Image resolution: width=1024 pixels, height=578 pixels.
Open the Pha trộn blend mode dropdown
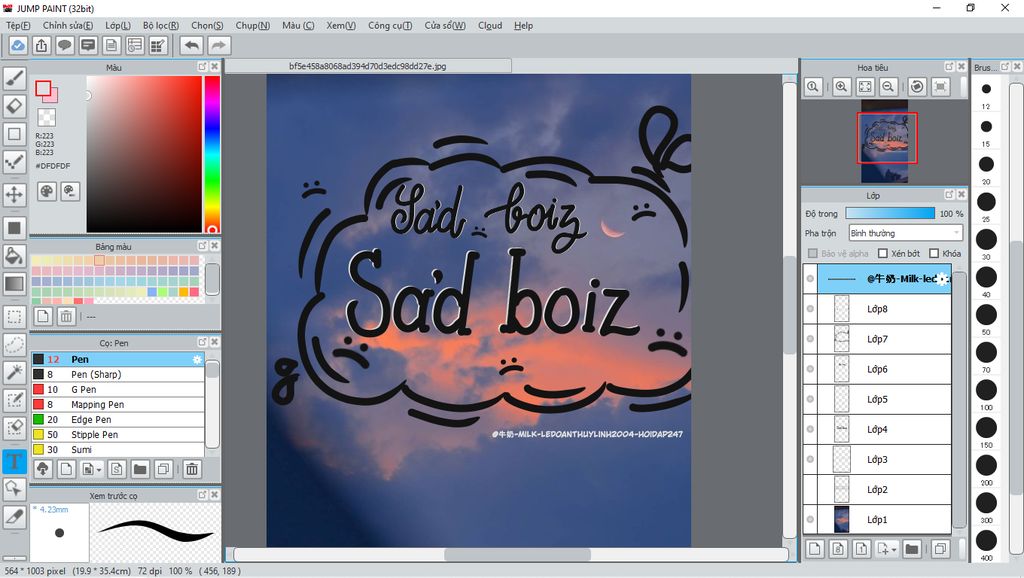(905, 233)
